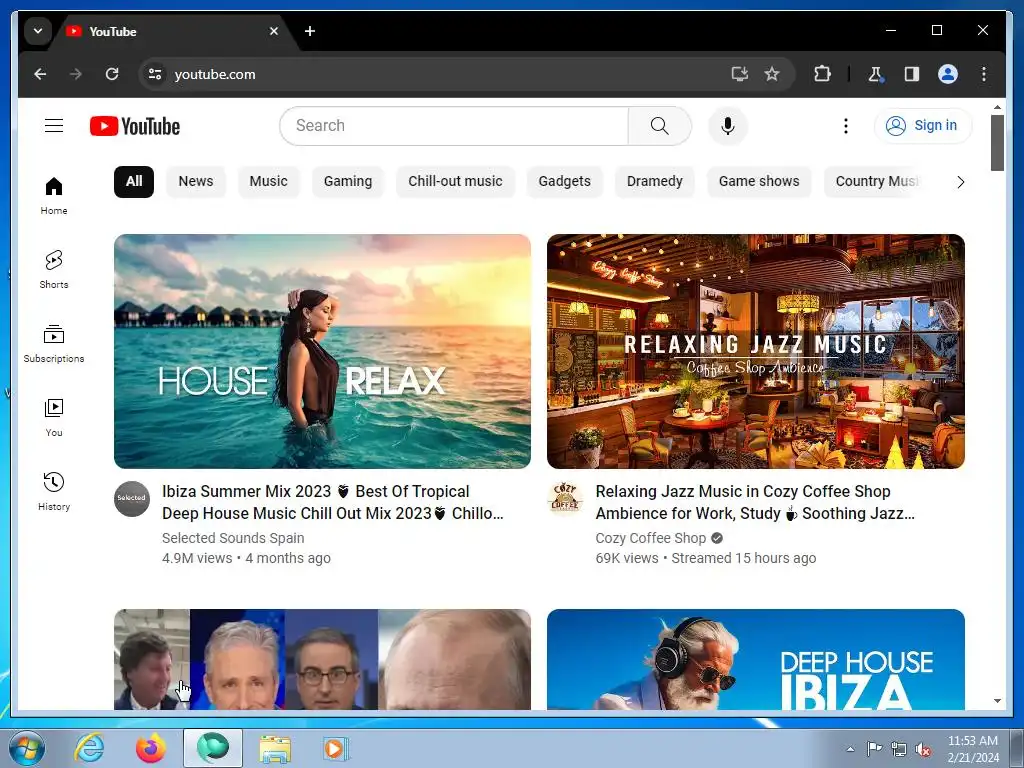Open Windows Media Player from taskbar

336,748
